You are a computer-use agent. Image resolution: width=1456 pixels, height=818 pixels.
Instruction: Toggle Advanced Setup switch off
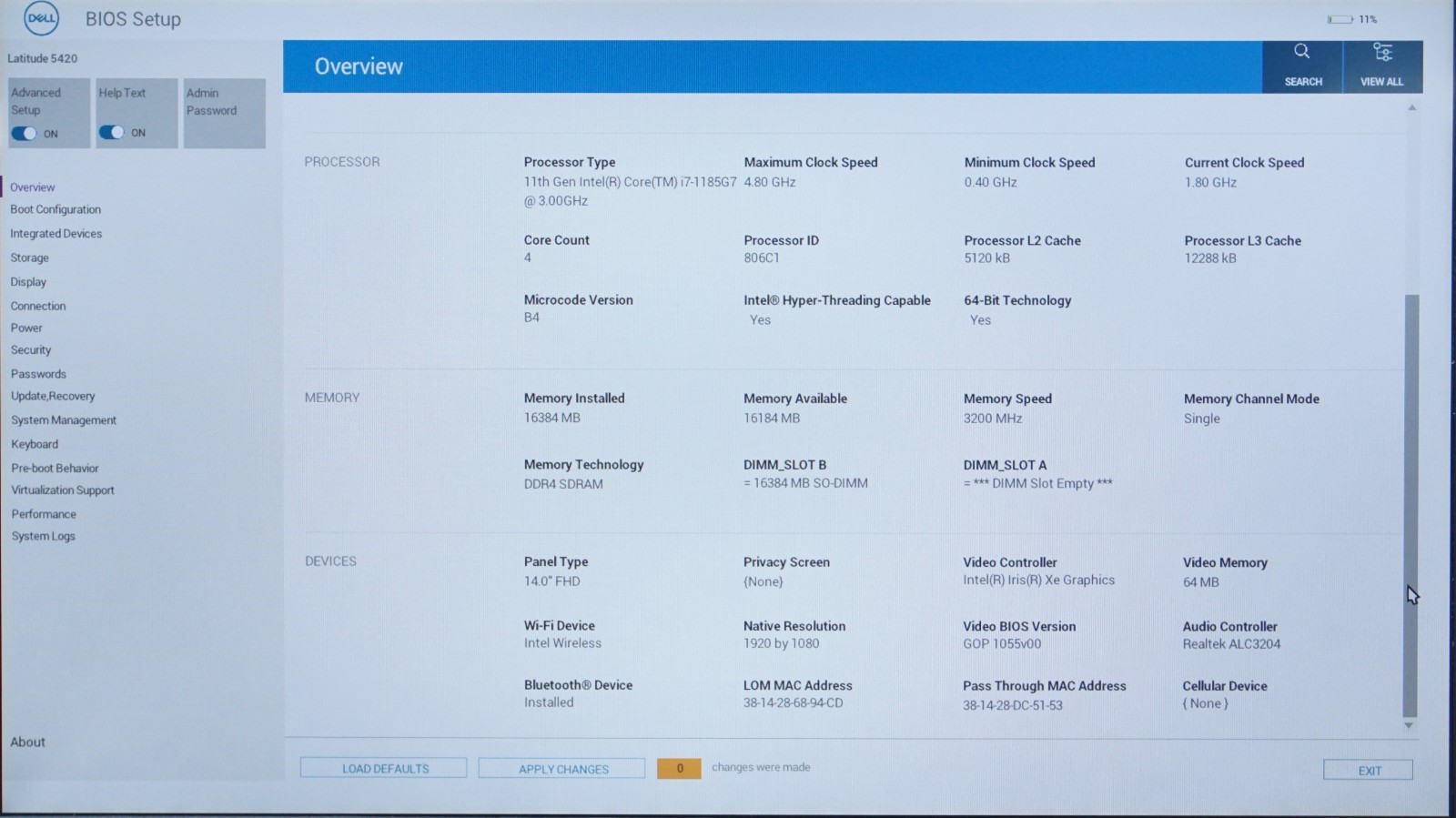coord(24,134)
